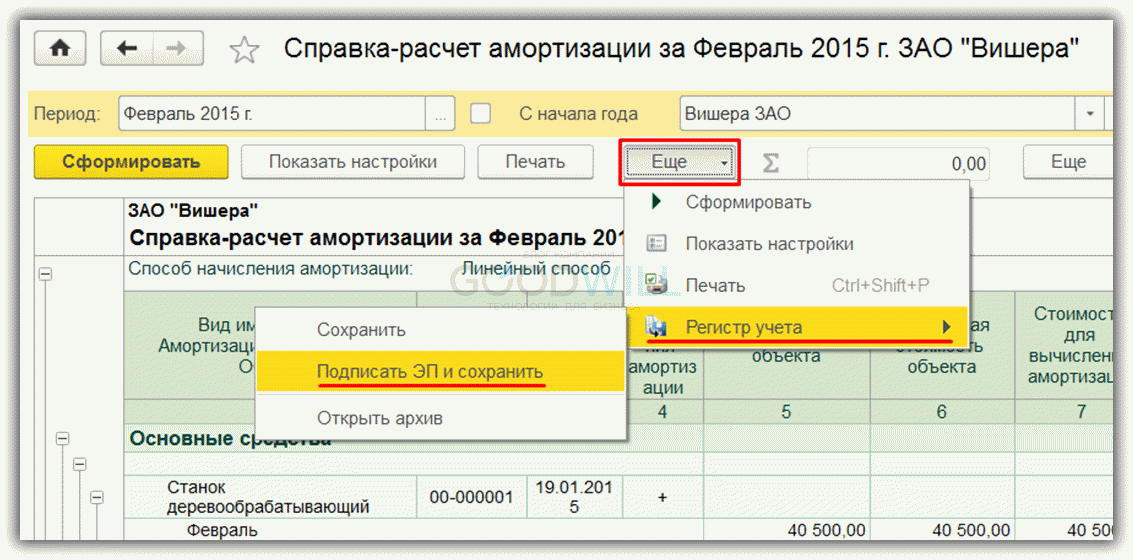The height and width of the screenshot is (560, 1133).
Task: Collapse the topmost tree group
Action: point(44,272)
